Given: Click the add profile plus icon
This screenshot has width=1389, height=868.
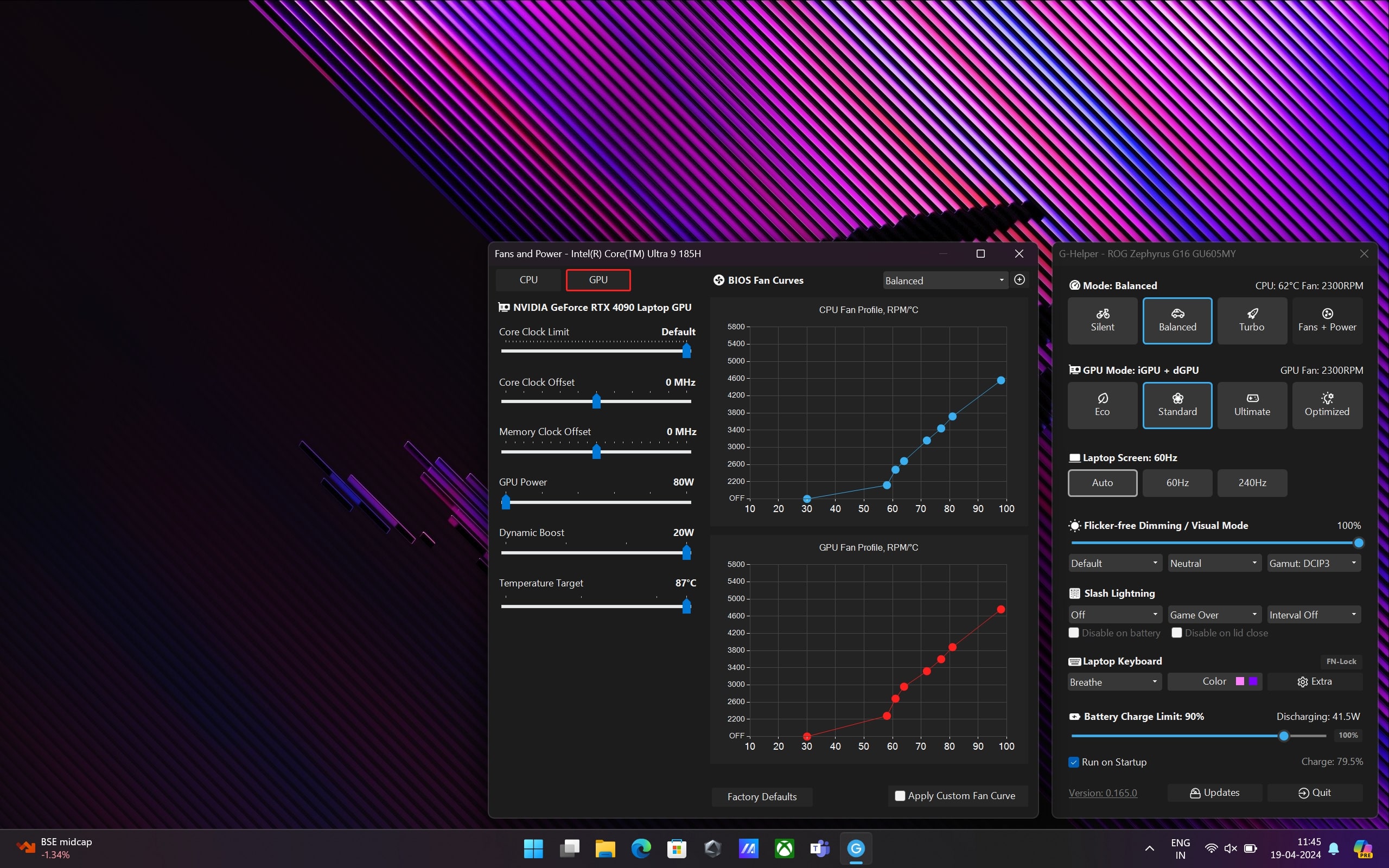Looking at the screenshot, I should point(1020,279).
